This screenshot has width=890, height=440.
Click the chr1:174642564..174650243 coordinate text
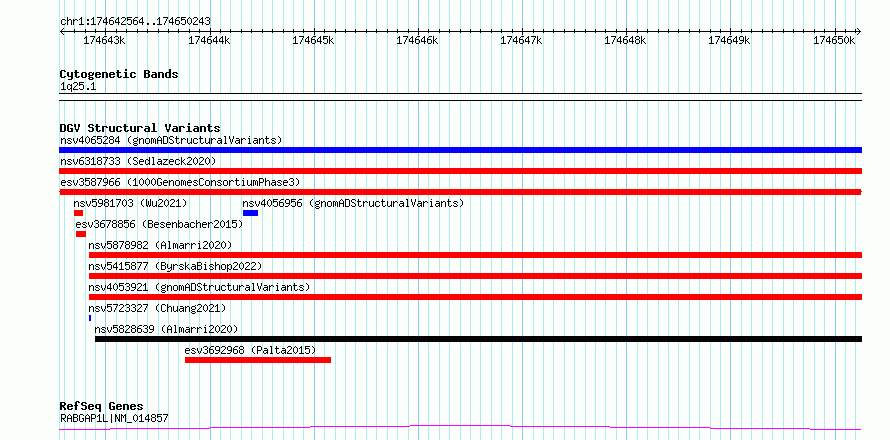[135, 22]
